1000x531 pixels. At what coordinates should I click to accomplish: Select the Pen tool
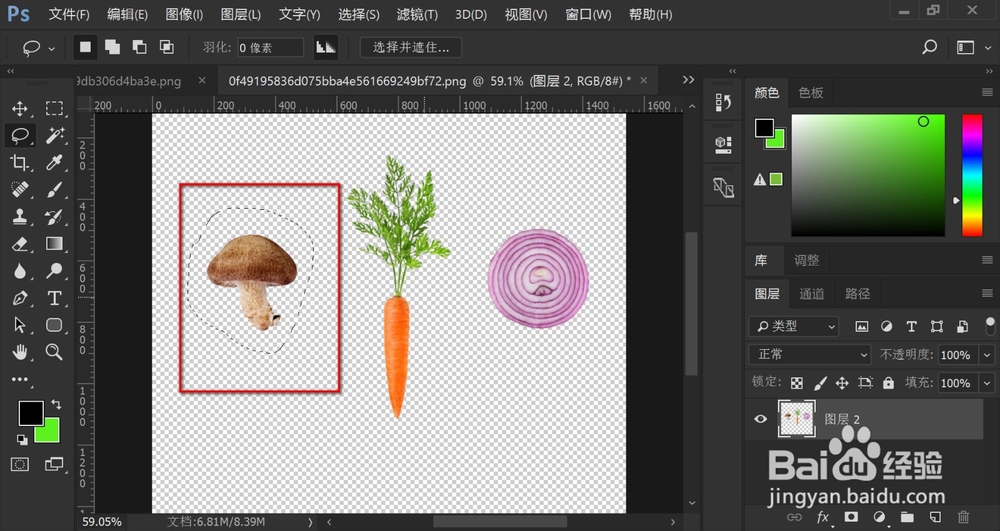tap(20, 298)
